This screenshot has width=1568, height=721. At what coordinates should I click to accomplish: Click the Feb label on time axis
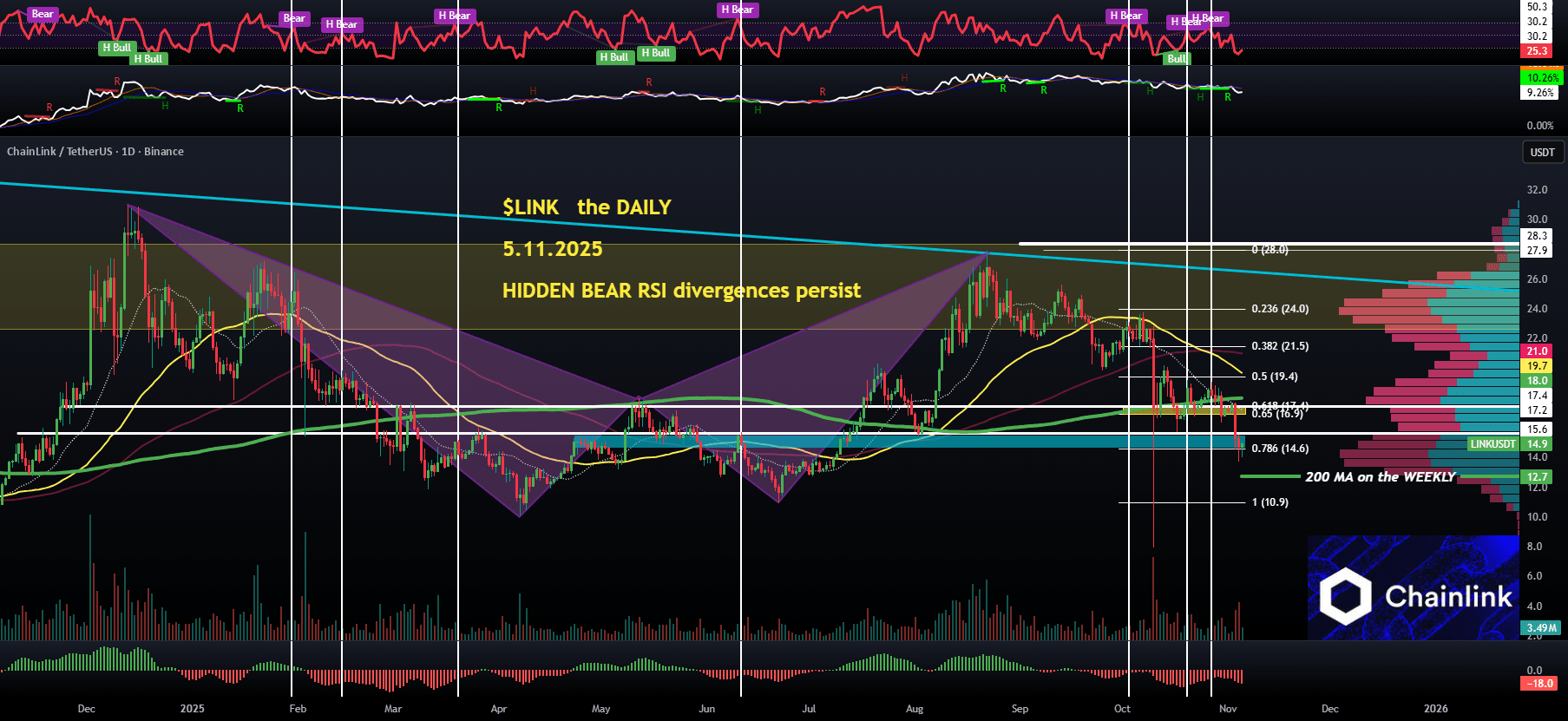pyautogui.click(x=298, y=709)
